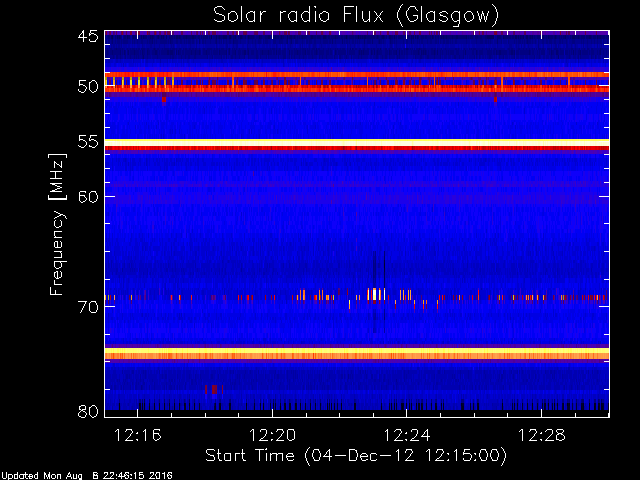Click the bright white band at 55 MHz
The width and height of the screenshot is (640, 480).
point(357,142)
